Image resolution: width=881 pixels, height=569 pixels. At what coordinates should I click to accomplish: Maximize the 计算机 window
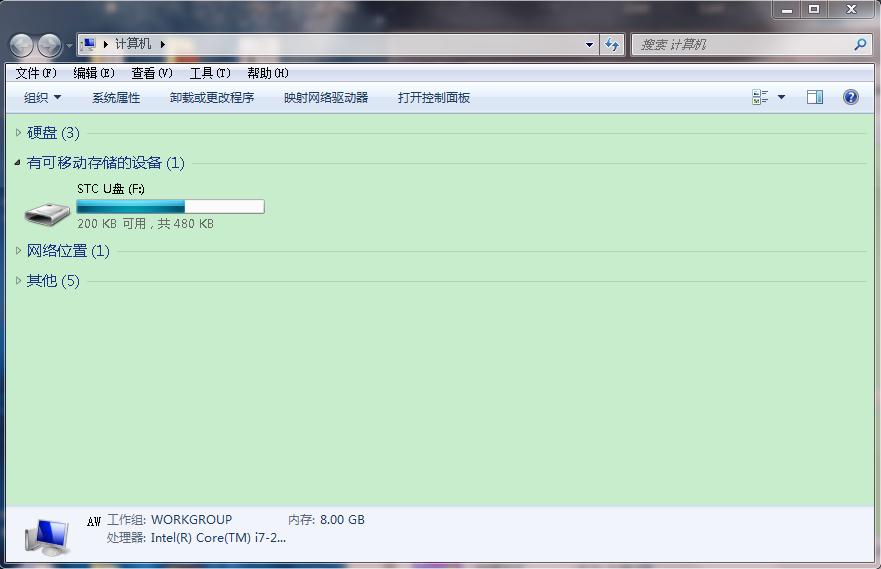click(814, 10)
